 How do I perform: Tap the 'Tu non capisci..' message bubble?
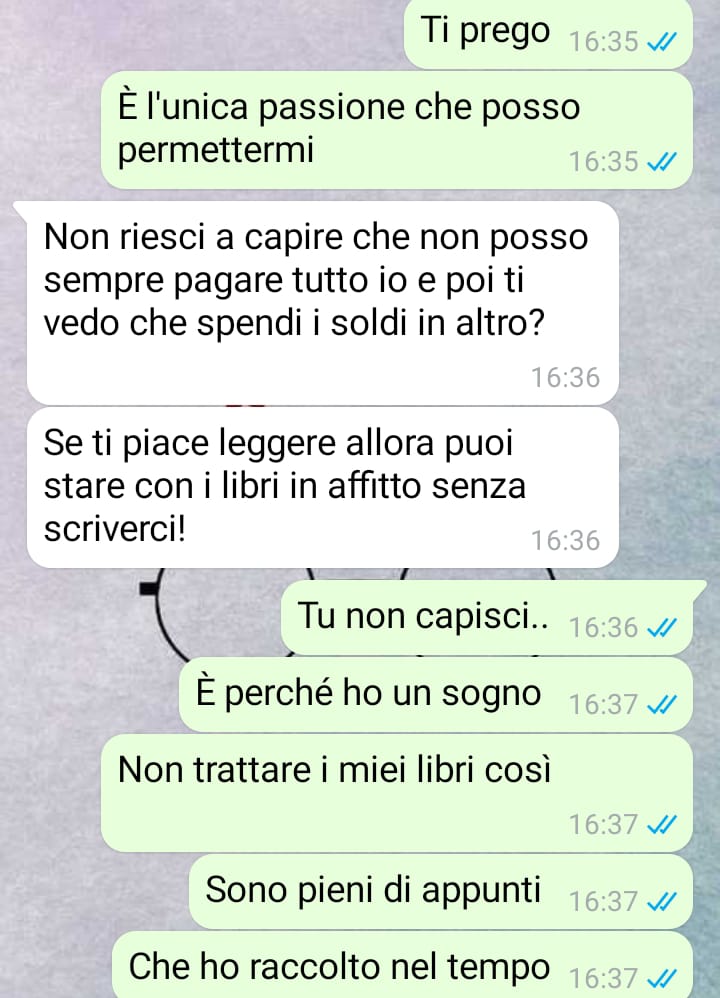486,617
